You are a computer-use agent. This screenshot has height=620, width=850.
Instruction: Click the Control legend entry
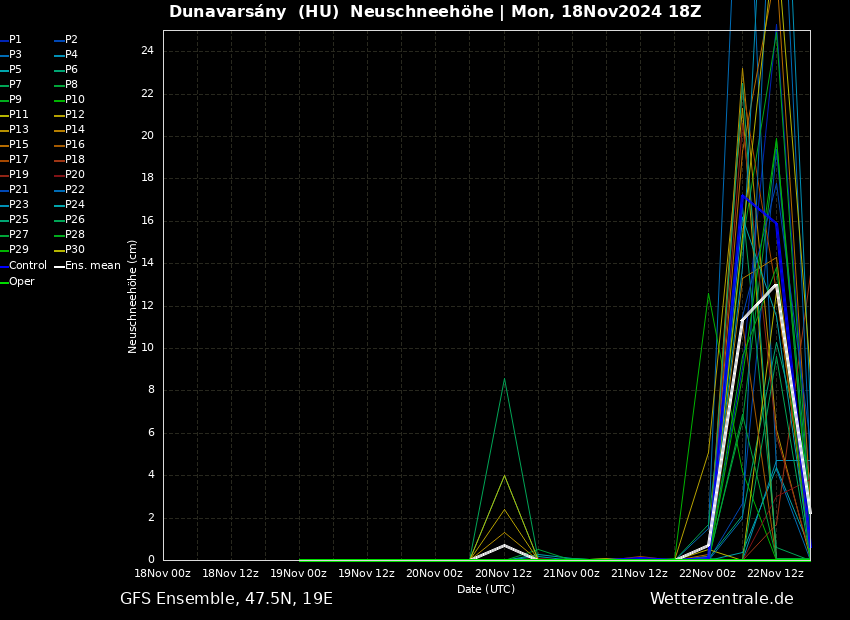(x=27, y=266)
